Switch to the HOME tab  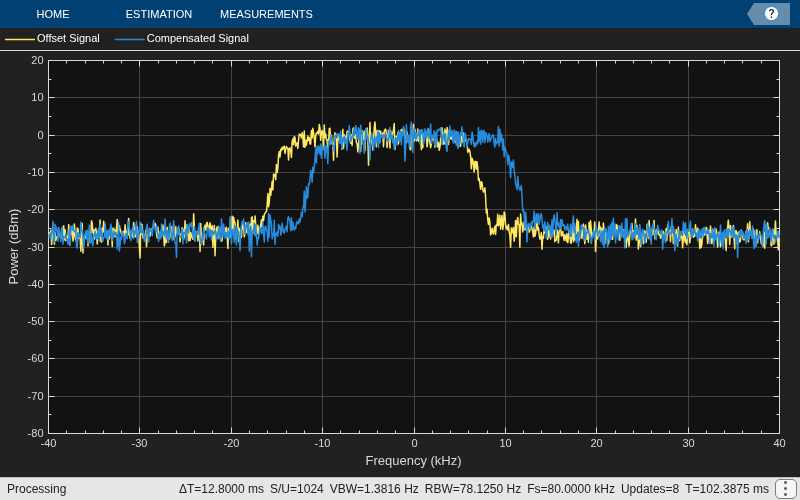(x=53, y=14)
